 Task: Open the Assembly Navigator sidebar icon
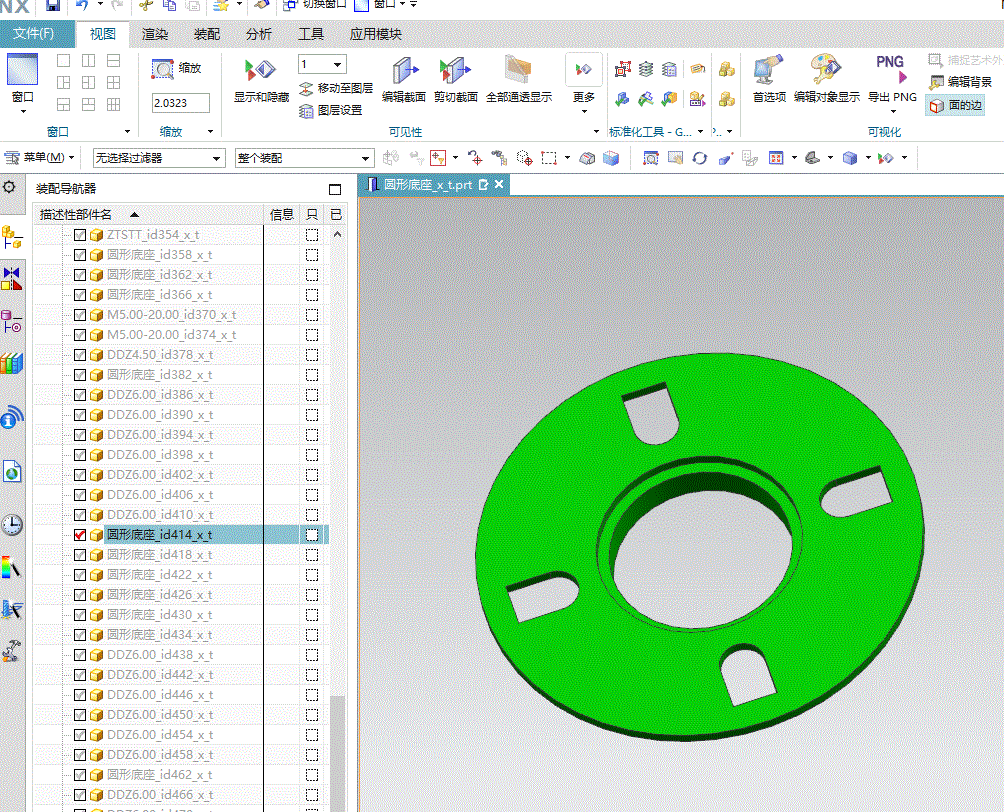12,238
